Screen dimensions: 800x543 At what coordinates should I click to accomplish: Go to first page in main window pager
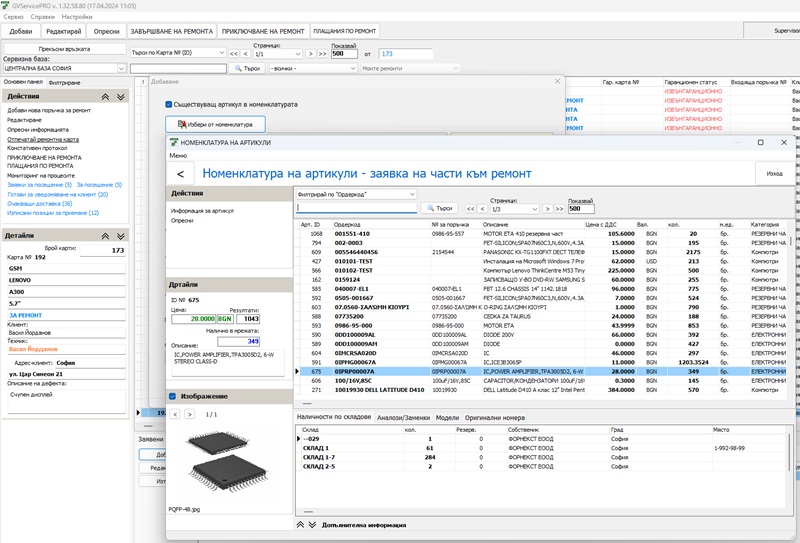point(234,54)
